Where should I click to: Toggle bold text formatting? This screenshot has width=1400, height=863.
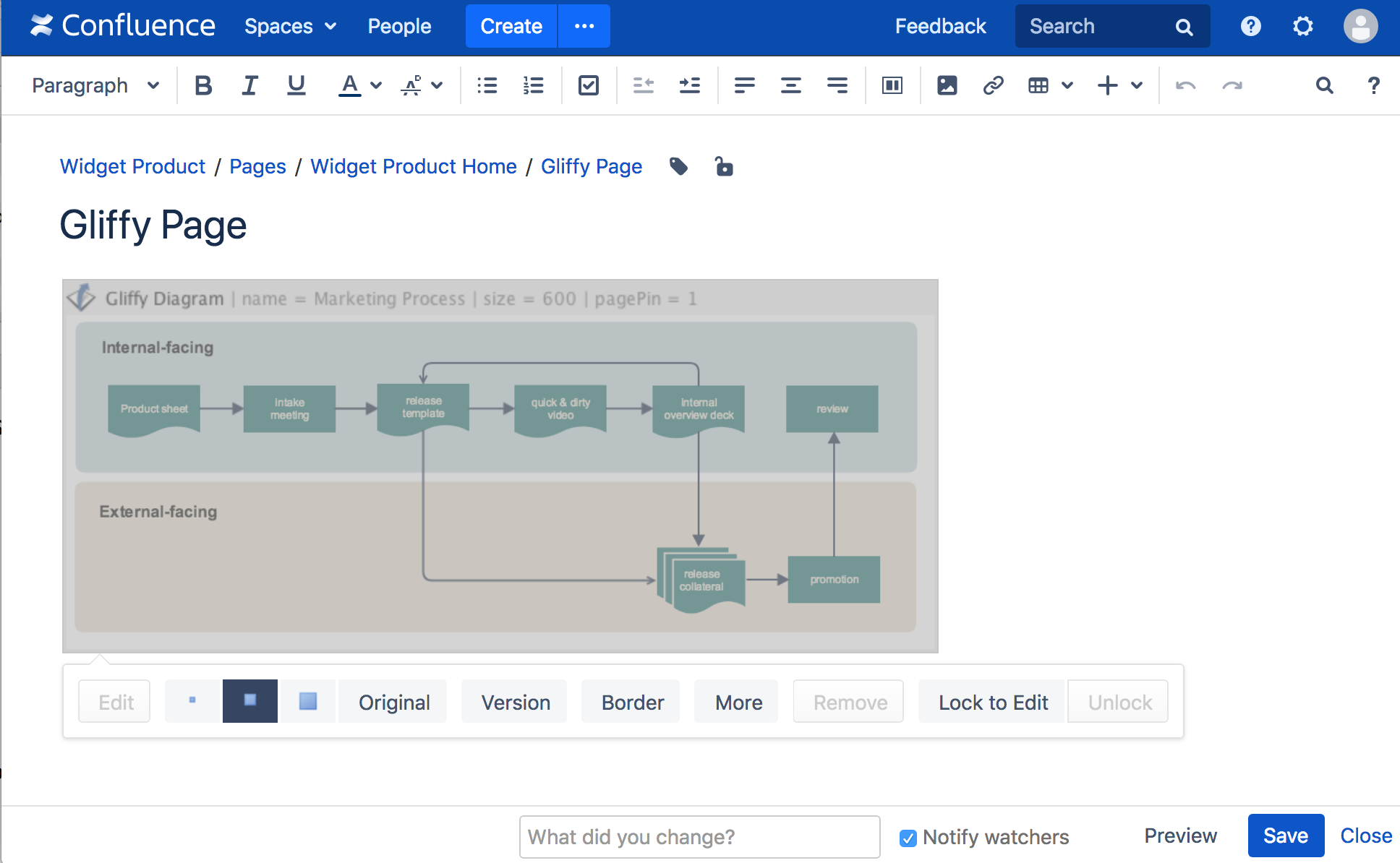point(203,85)
